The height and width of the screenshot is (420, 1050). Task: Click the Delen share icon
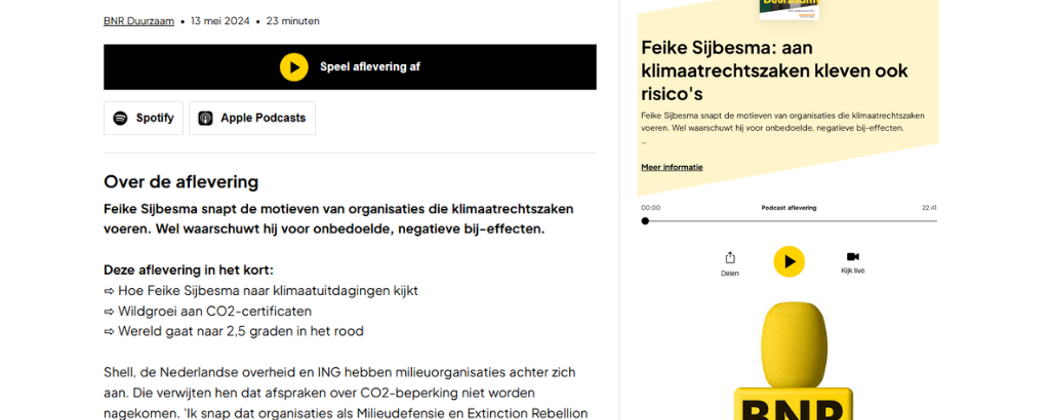point(730,258)
